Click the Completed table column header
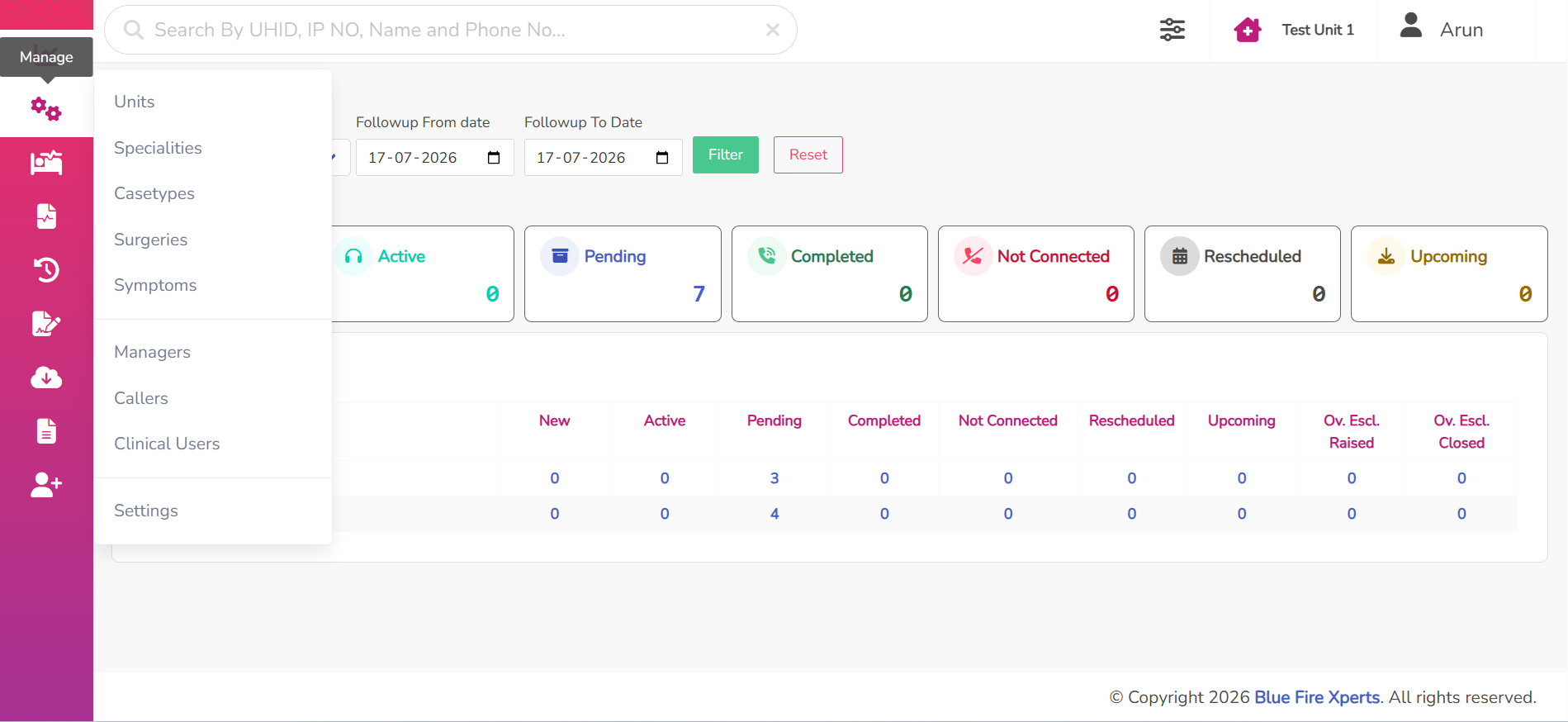The height and width of the screenshot is (722, 1568). pos(884,420)
